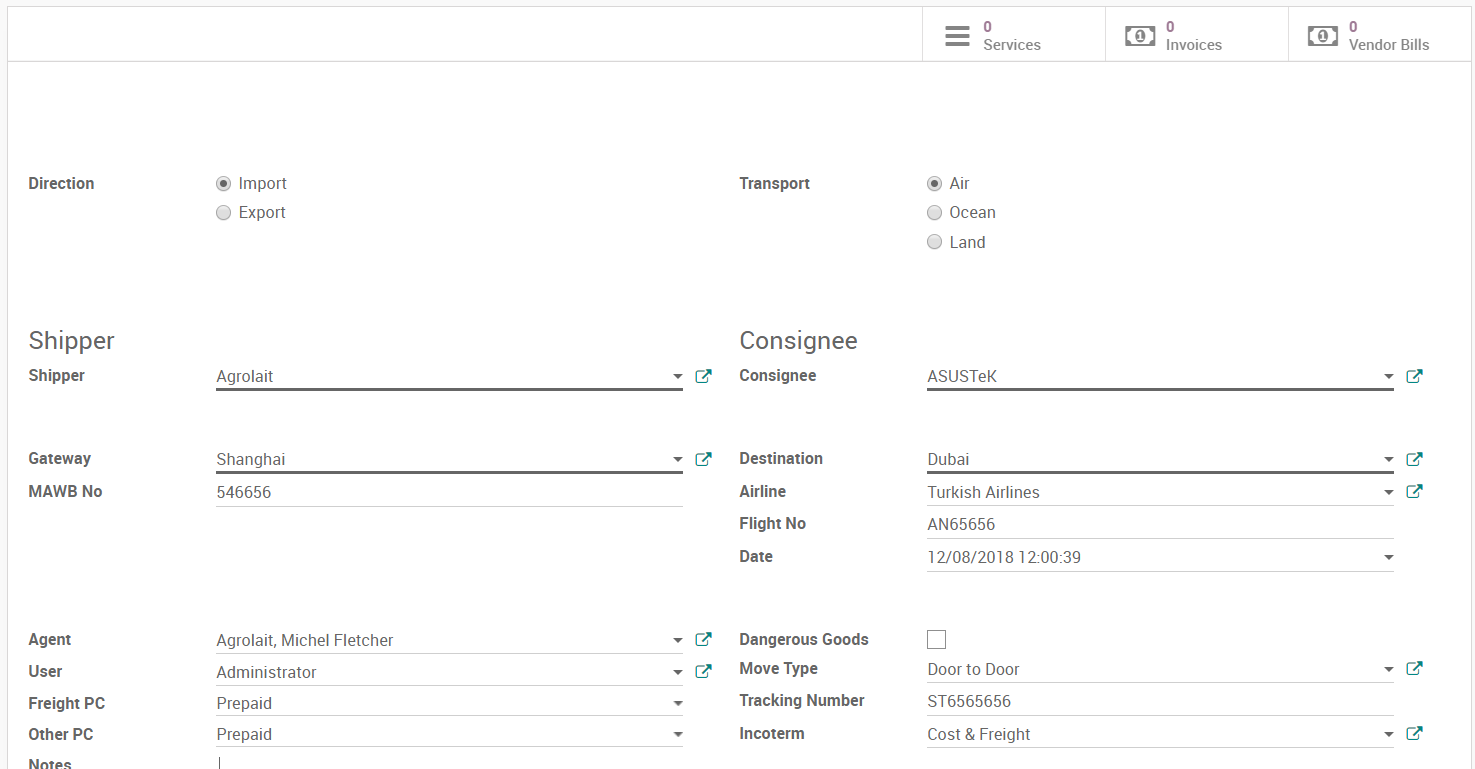The width and height of the screenshot is (1475, 769).
Task: Expand the Other PC dropdown
Action: (677, 735)
